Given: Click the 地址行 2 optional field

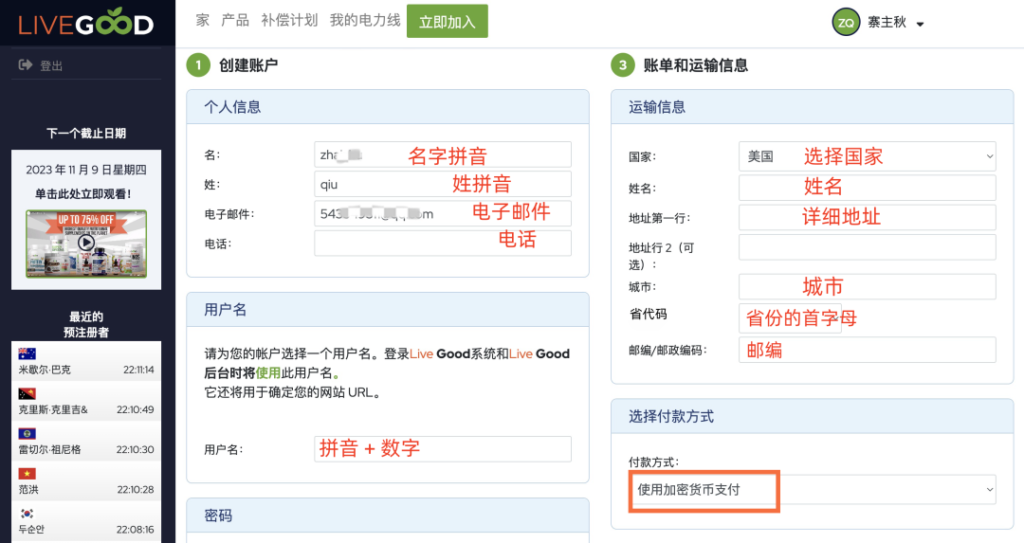Looking at the screenshot, I should [867, 248].
